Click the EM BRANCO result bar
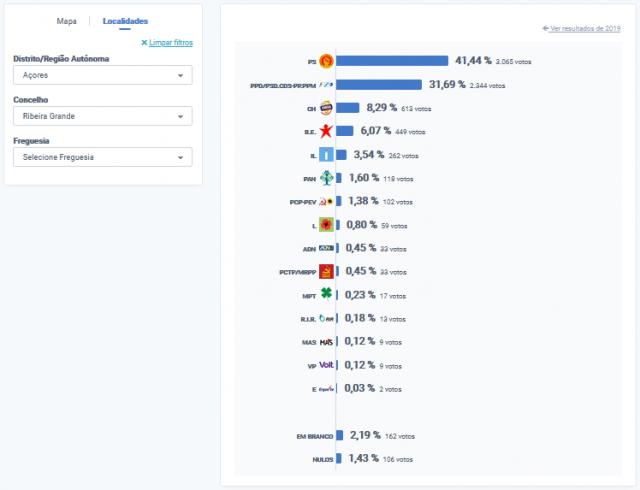The height and width of the screenshot is (490, 640). 340,435
